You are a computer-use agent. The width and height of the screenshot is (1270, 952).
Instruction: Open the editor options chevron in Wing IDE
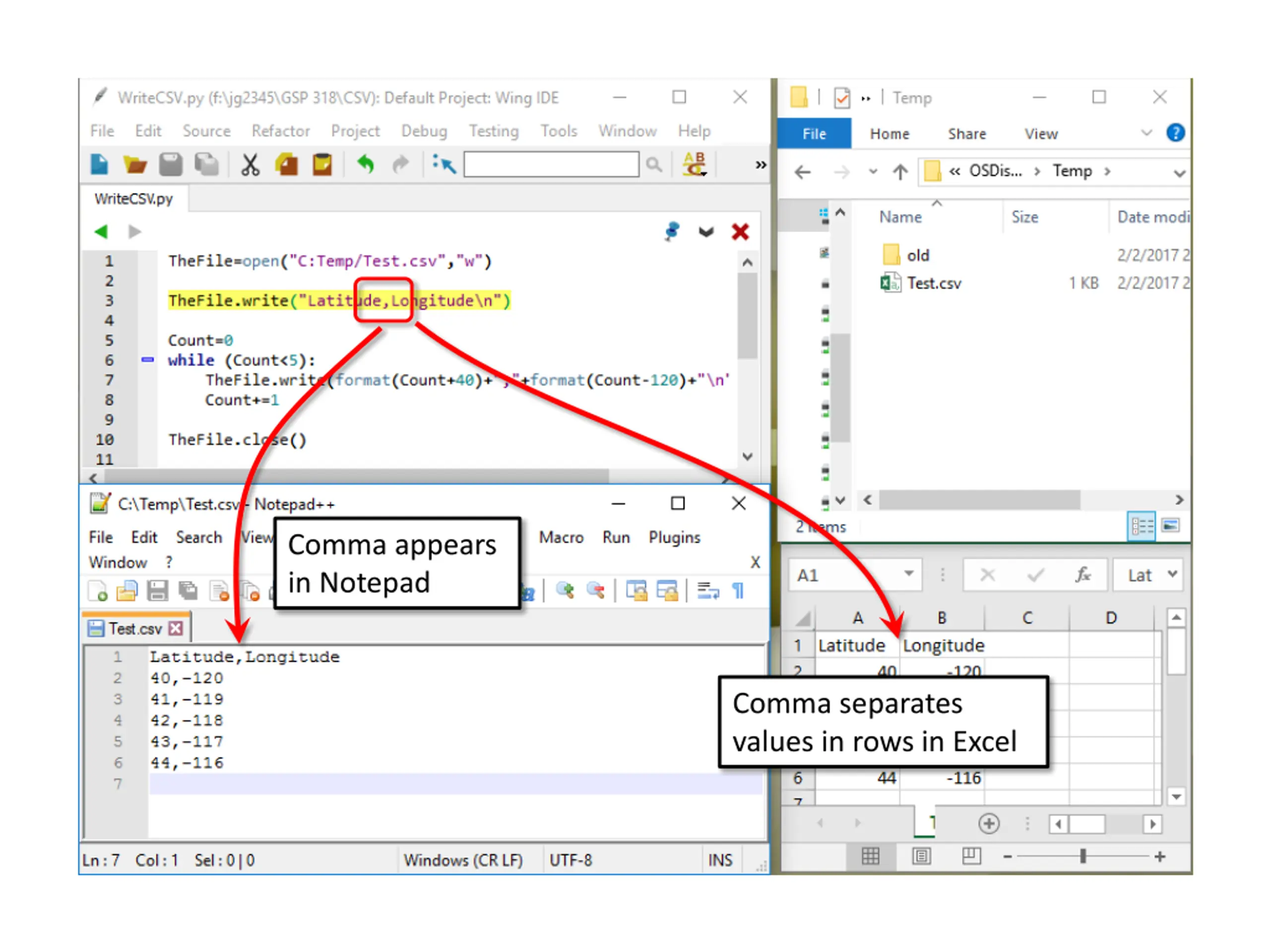[x=706, y=232]
